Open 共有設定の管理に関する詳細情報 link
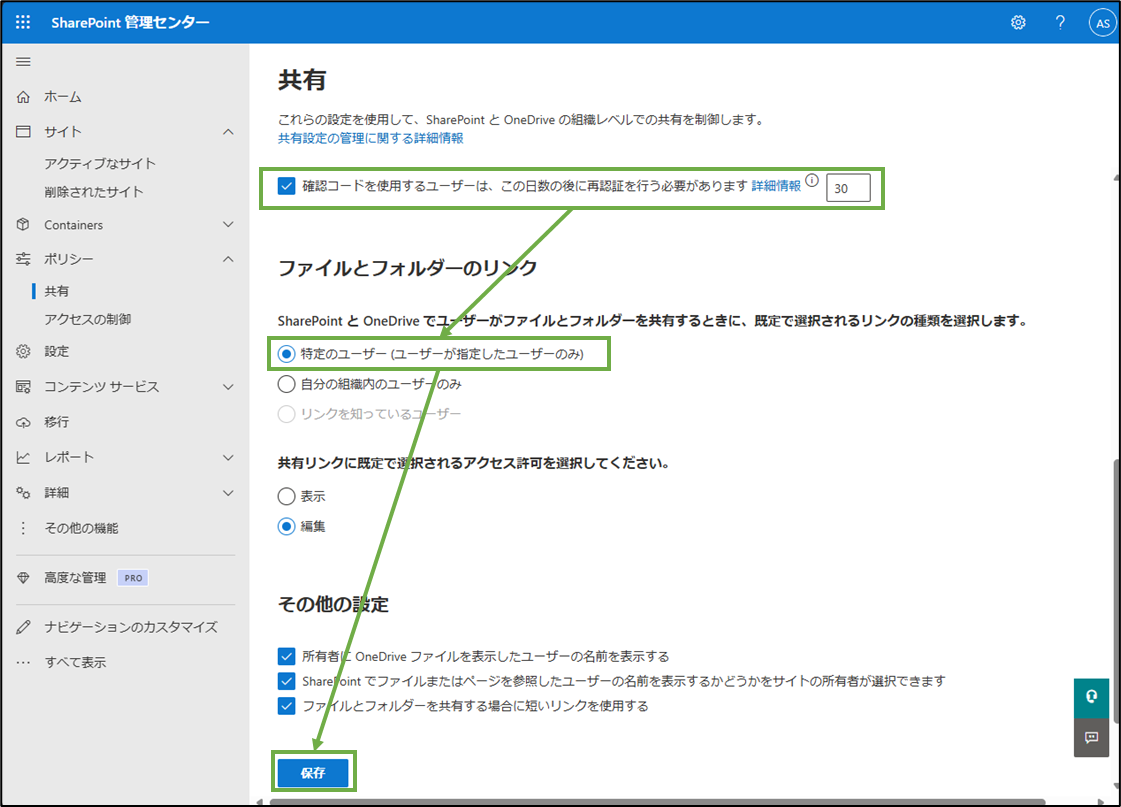 pyautogui.click(x=370, y=138)
